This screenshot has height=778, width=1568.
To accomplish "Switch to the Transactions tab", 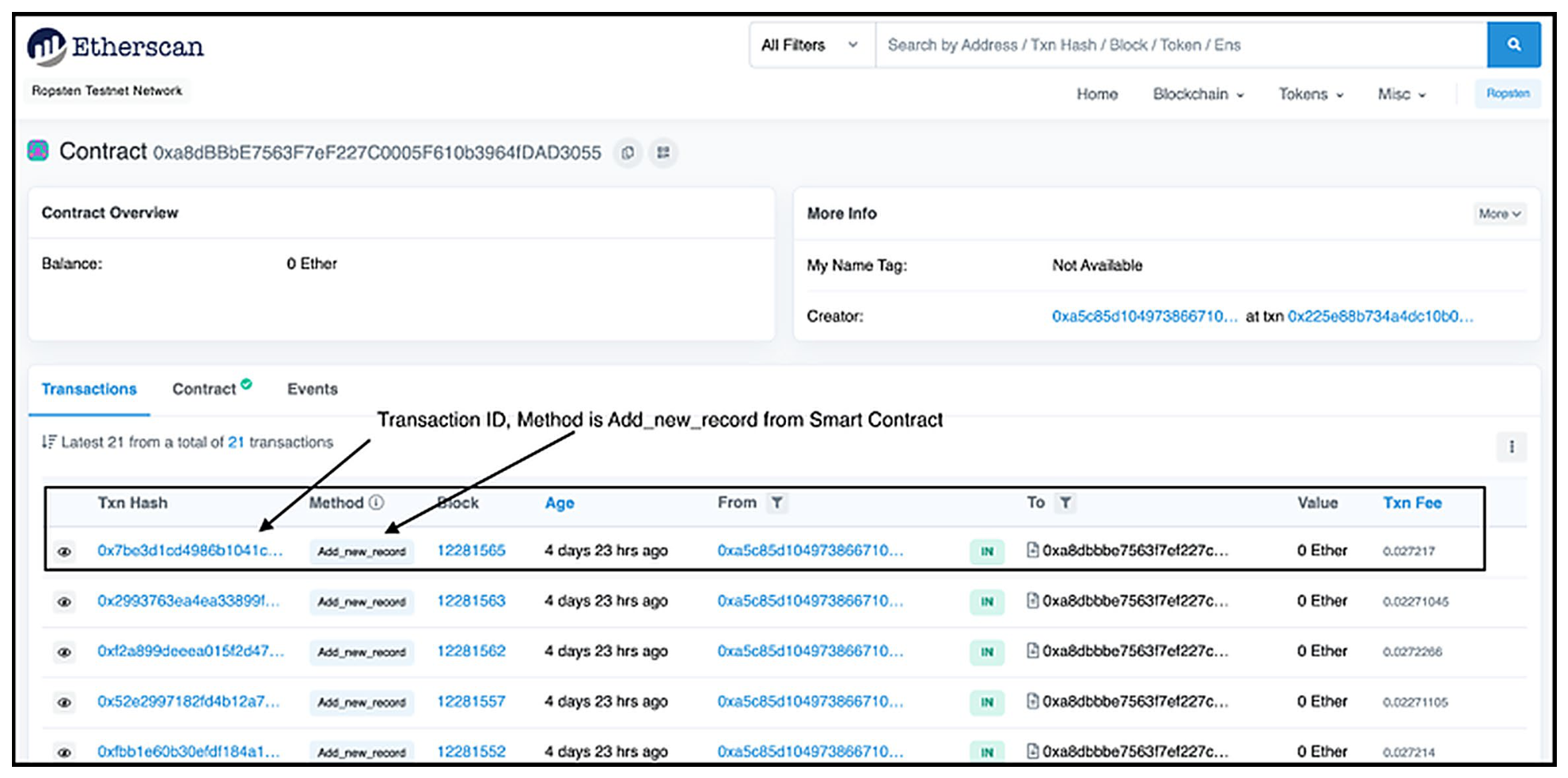I will point(89,389).
